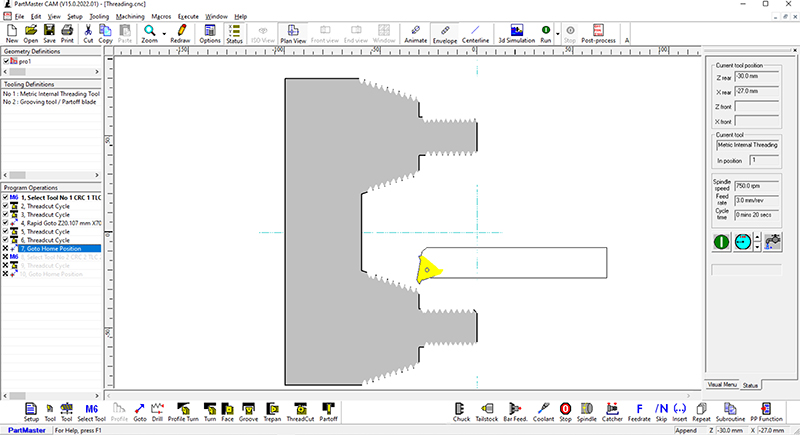Switch to the Visual Menu tab
Image resolution: width=800 pixels, height=435 pixels.
tap(722, 384)
